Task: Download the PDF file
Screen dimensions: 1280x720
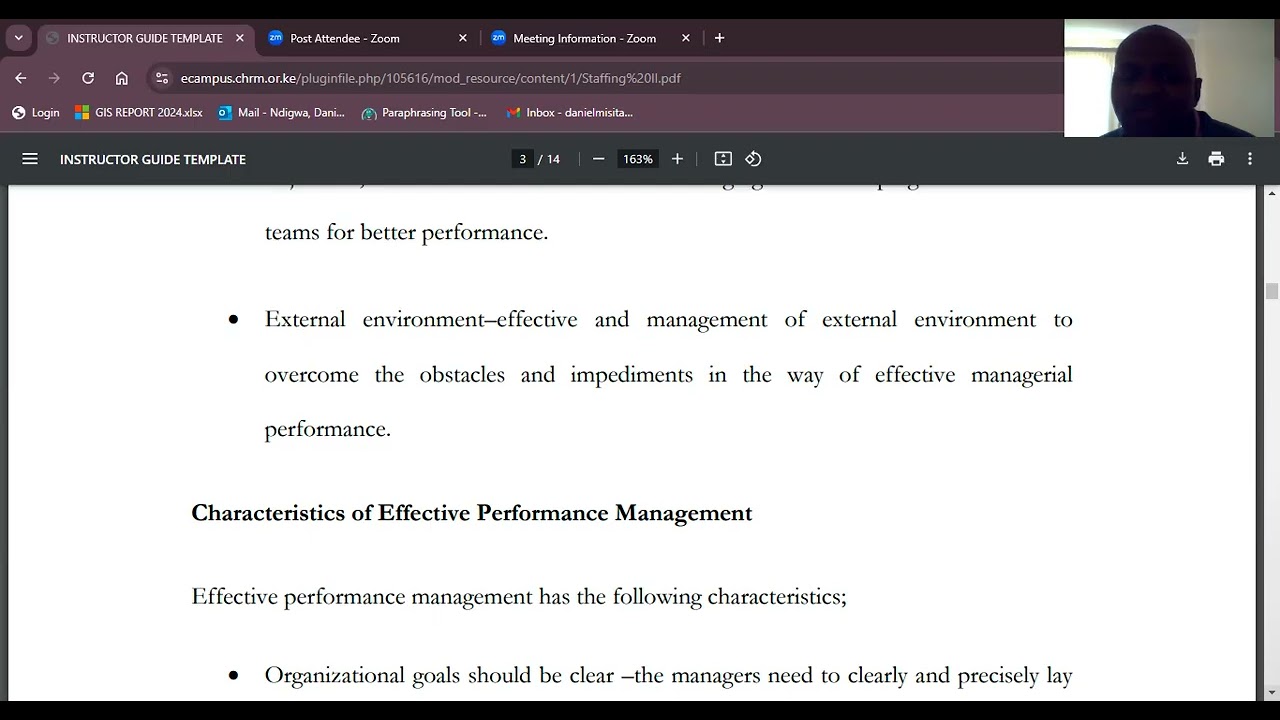Action: point(1182,159)
